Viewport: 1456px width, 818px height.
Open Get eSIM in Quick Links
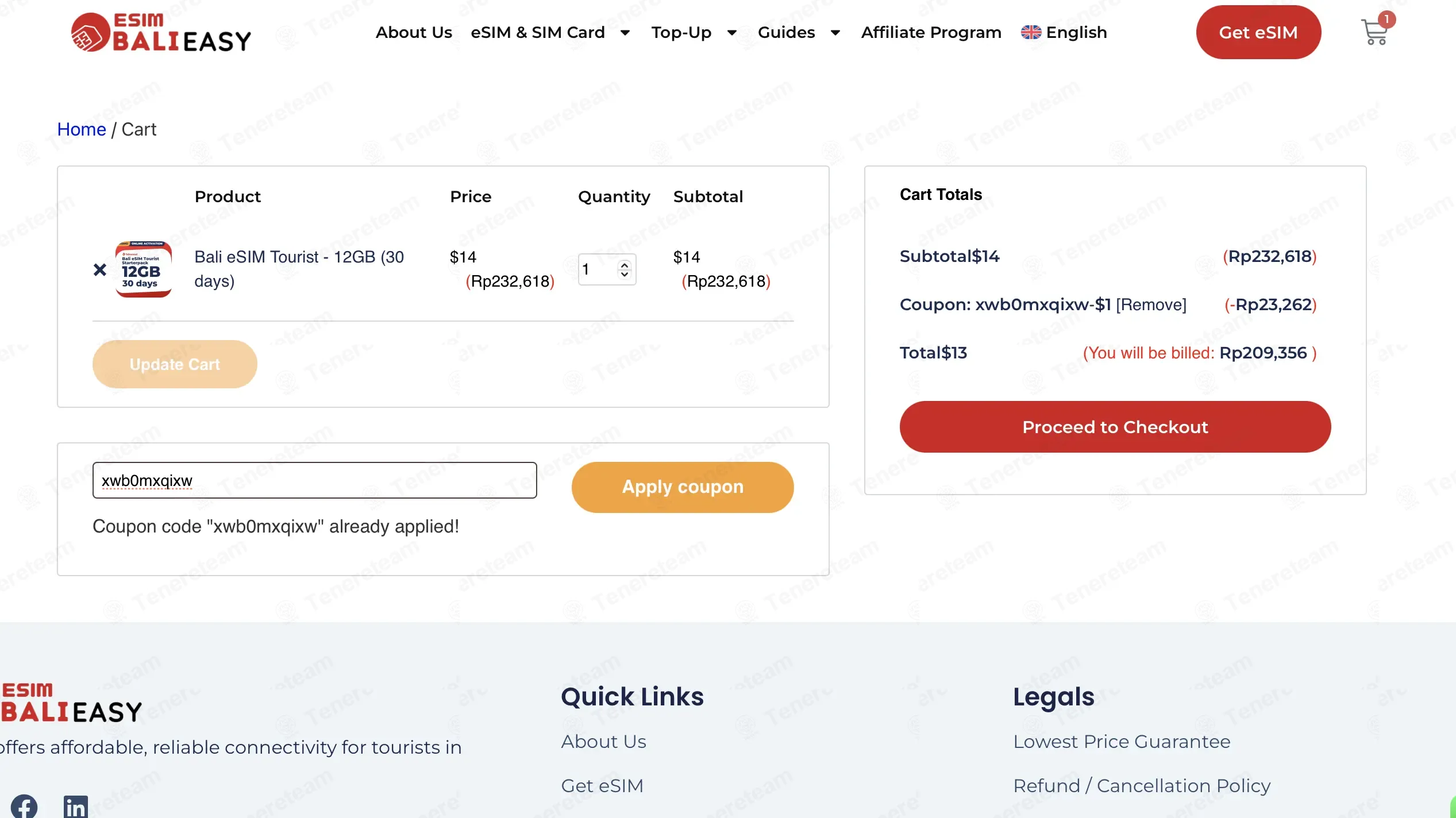pos(602,786)
